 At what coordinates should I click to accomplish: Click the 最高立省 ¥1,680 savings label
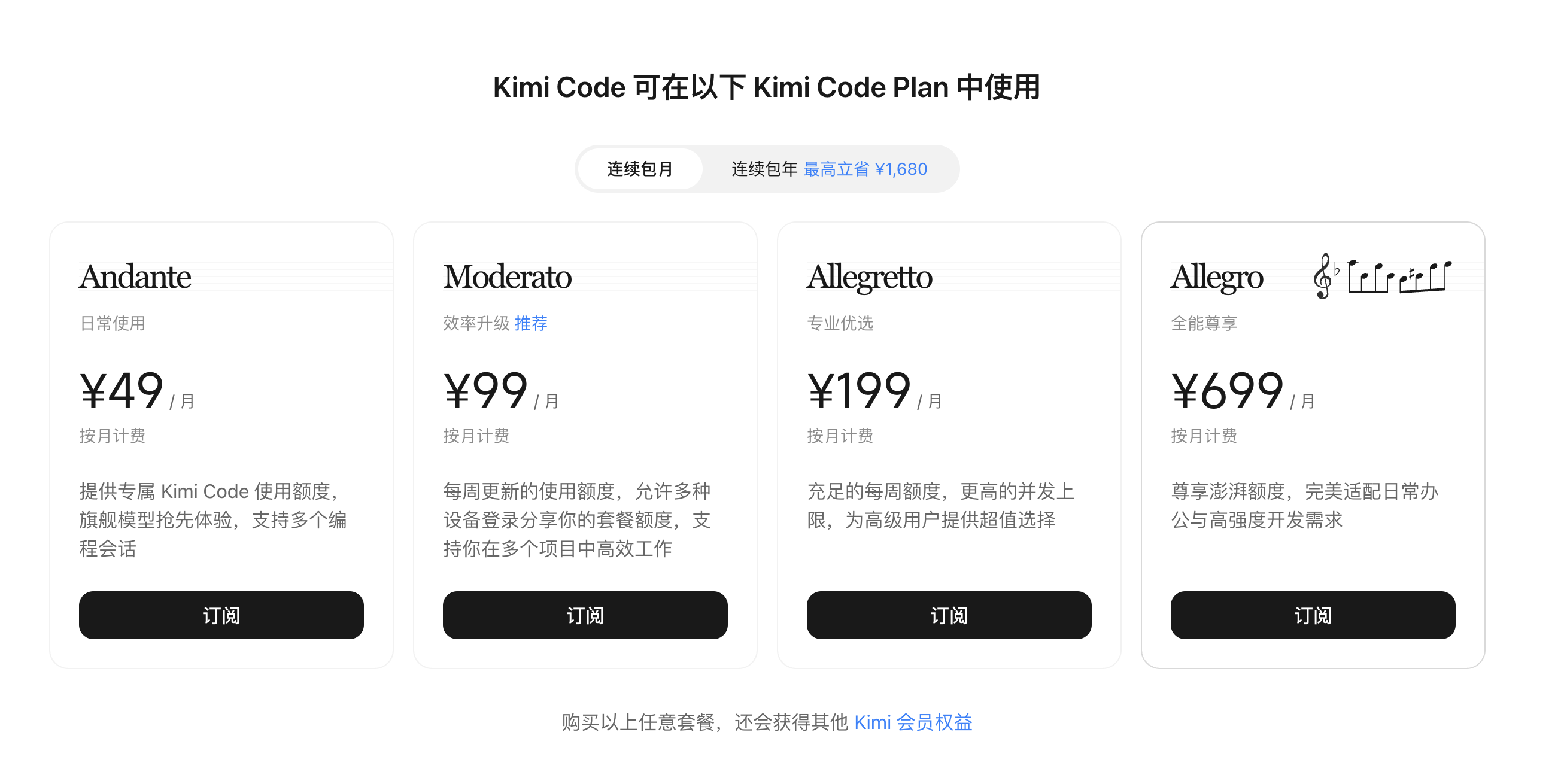pyautogui.click(x=865, y=169)
